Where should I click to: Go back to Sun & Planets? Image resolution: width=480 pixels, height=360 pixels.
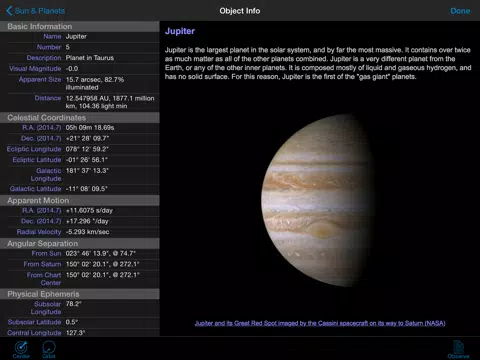click(x=35, y=11)
